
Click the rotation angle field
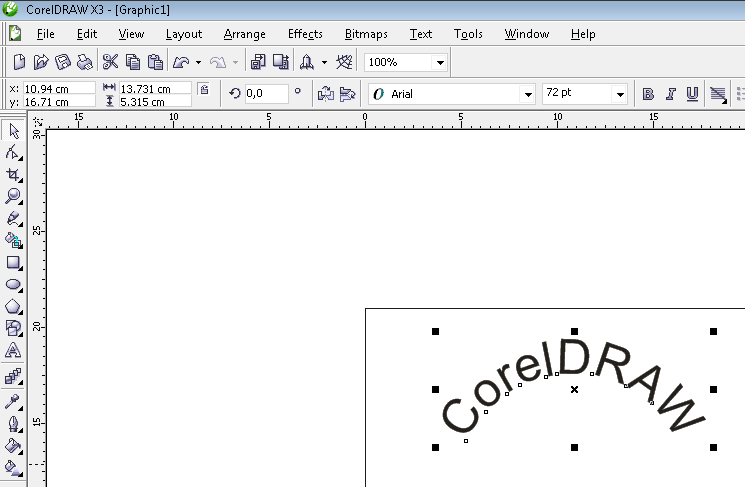(x=267, y=94)
